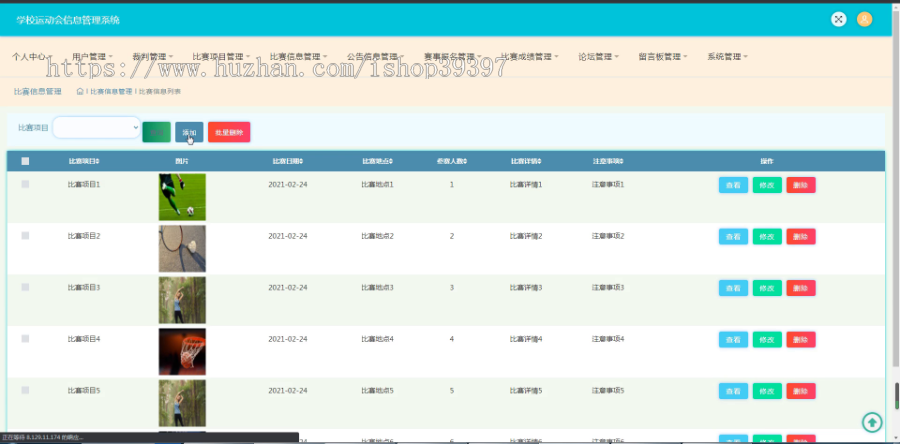900x444 pixels.
Task: Expand the 赛事报名管理 menu
Action: (453, 57)
